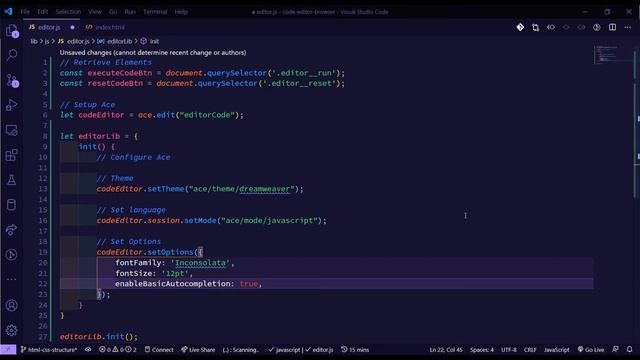This screenshot has height=360, width=640.
Task: Open the Help menu
Action: pos(181,12)
